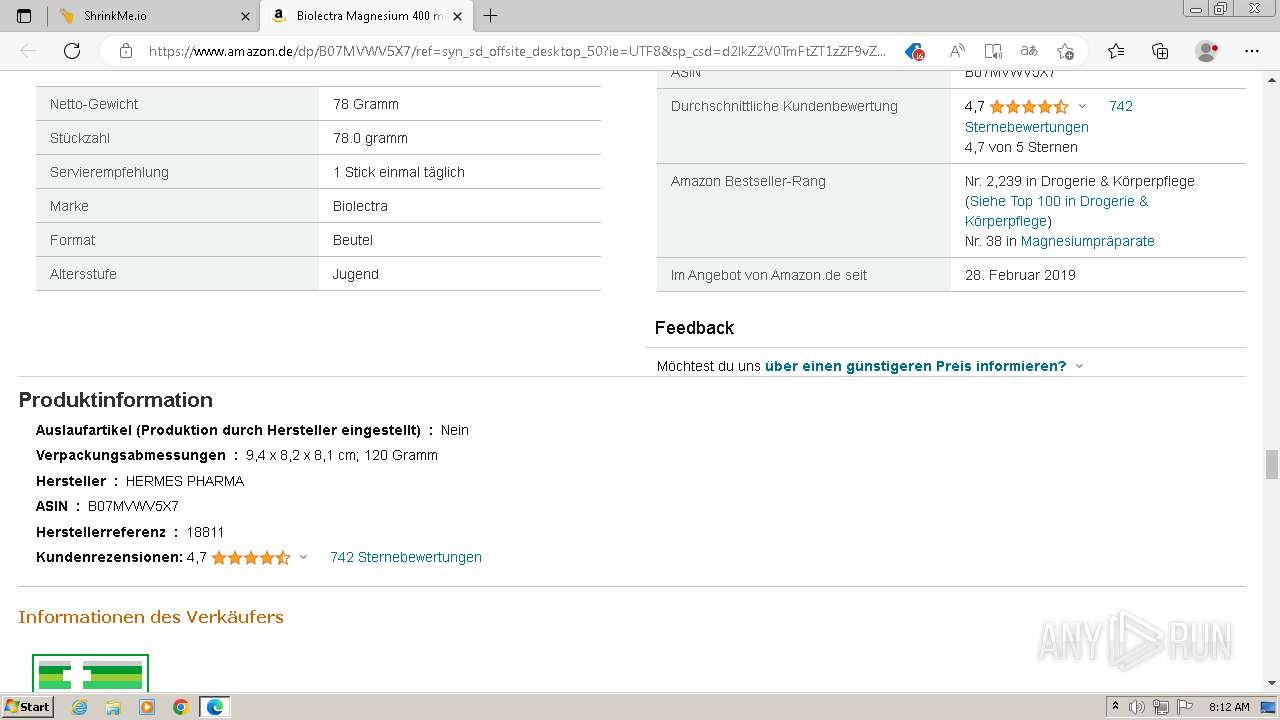This screenshot has width=1280, height=720.
Task: Open Collections panel
Action: [1160, 51]
